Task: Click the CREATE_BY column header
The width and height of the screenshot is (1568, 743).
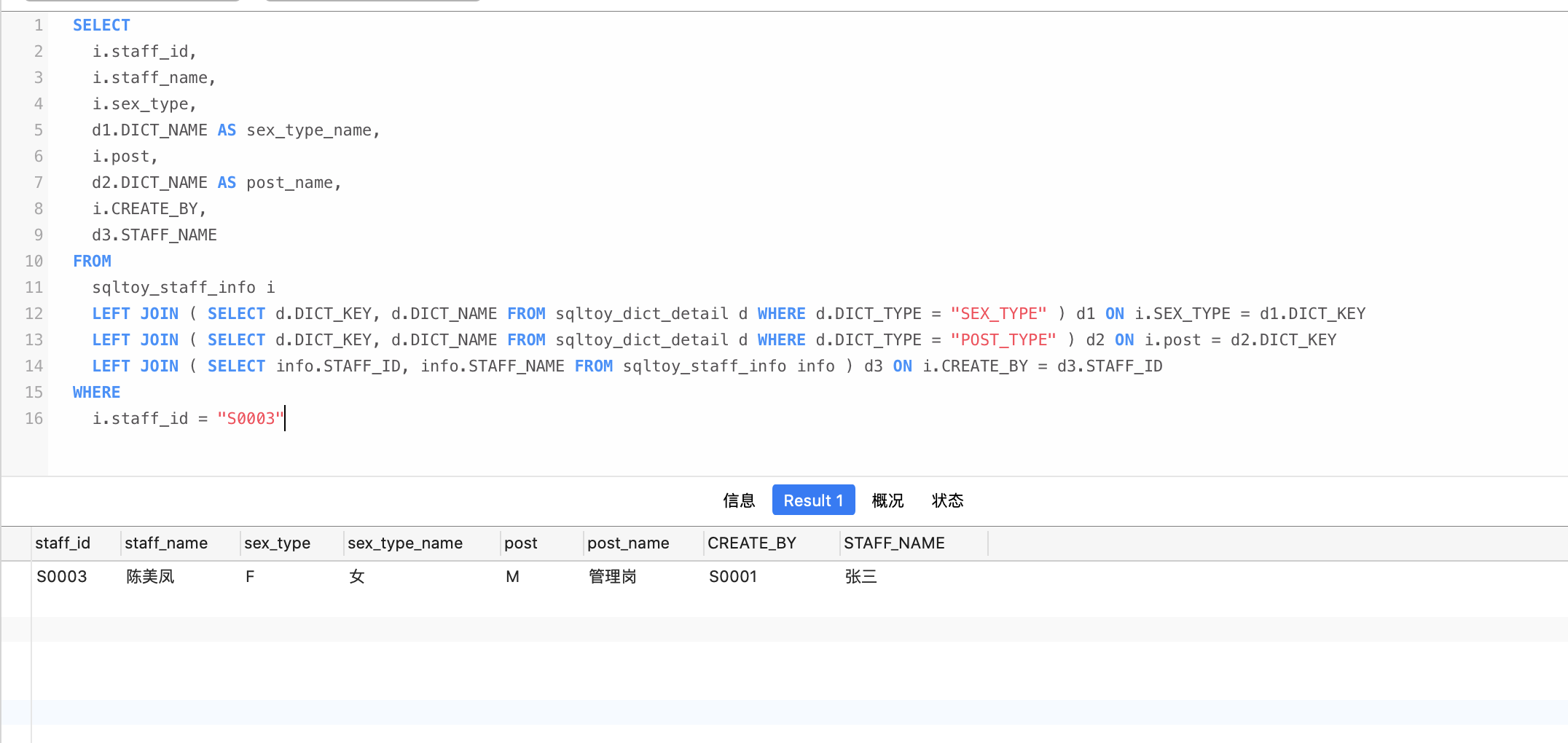Action: [752, 543]
